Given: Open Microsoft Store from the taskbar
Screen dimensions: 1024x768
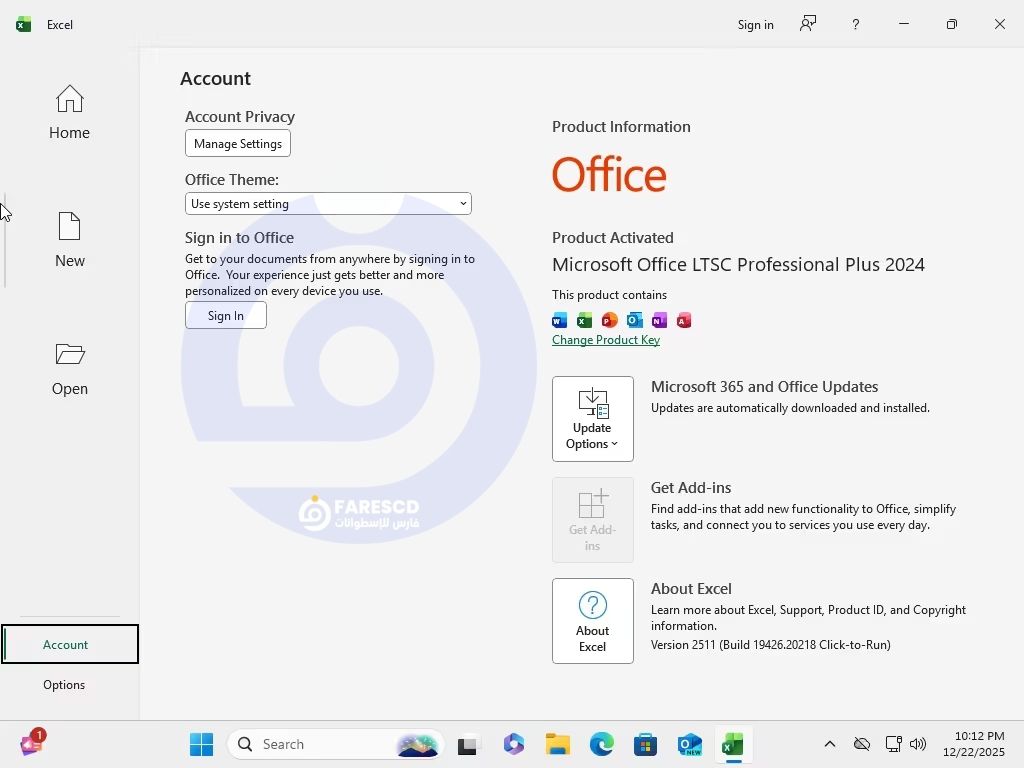Looking at the screenshot, I should coord(645,744).
